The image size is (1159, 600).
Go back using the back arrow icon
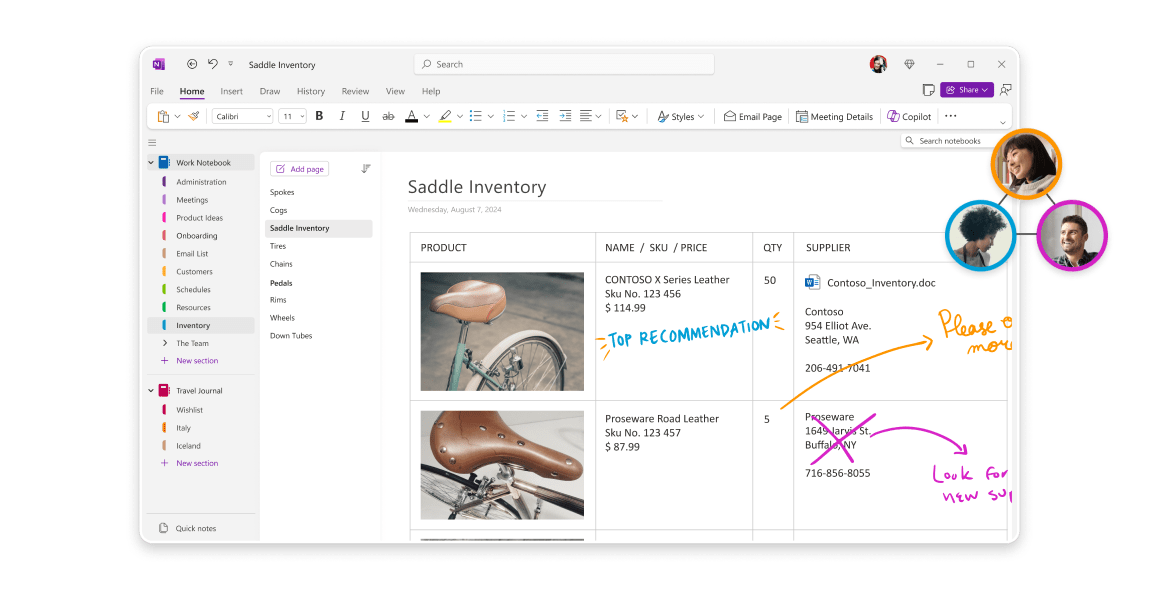pos(192,64)
